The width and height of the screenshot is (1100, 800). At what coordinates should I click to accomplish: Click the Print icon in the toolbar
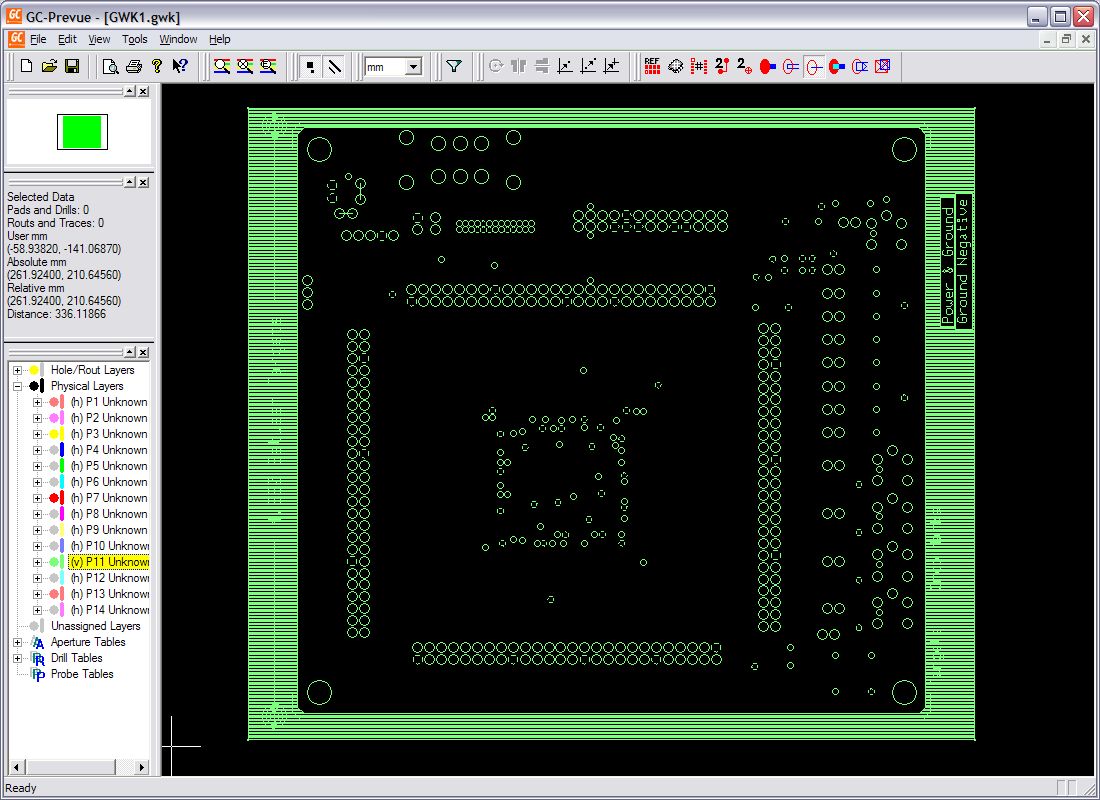pos(133,66)
